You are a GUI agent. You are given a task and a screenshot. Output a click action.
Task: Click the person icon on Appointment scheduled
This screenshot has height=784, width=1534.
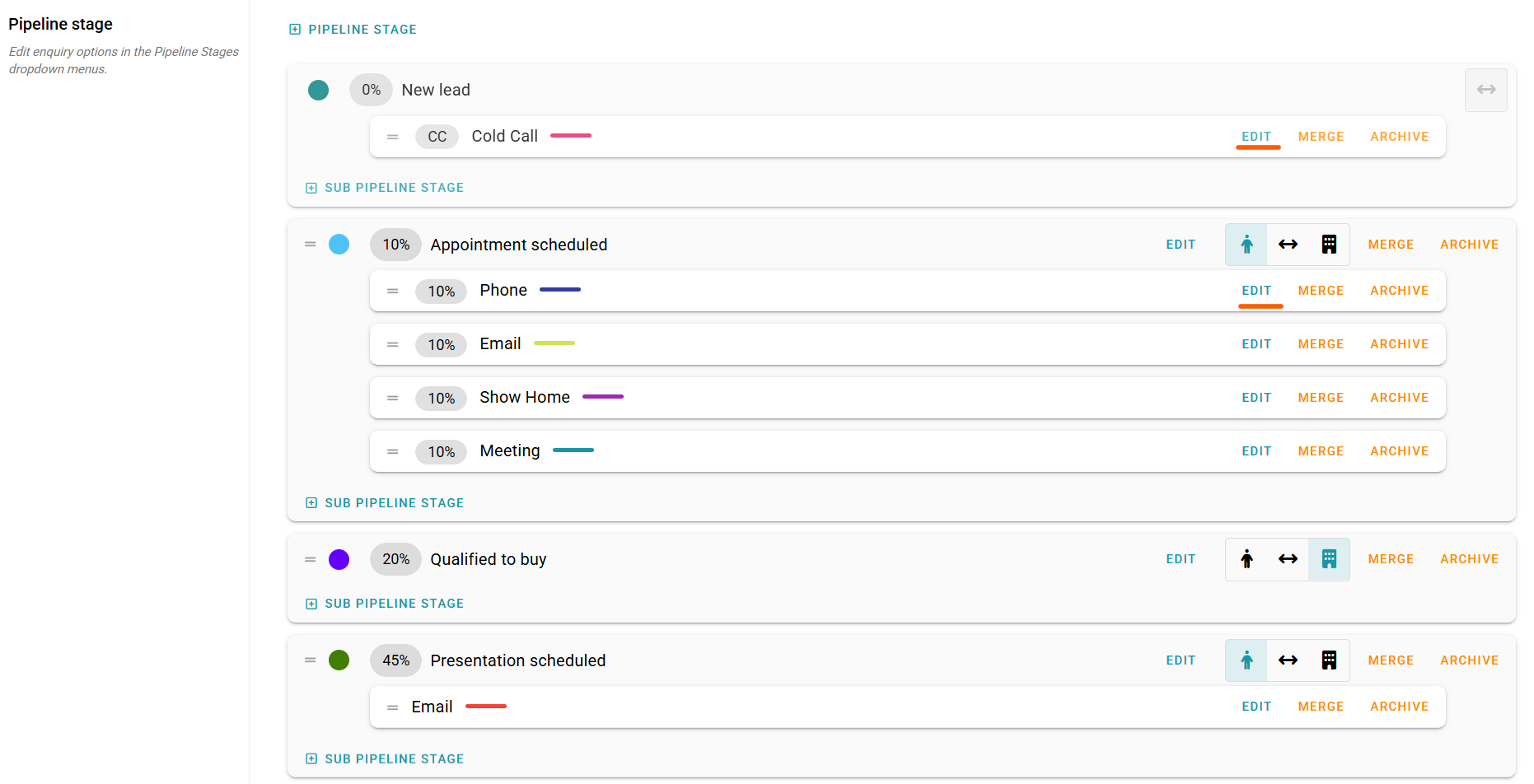point(1246,245)
